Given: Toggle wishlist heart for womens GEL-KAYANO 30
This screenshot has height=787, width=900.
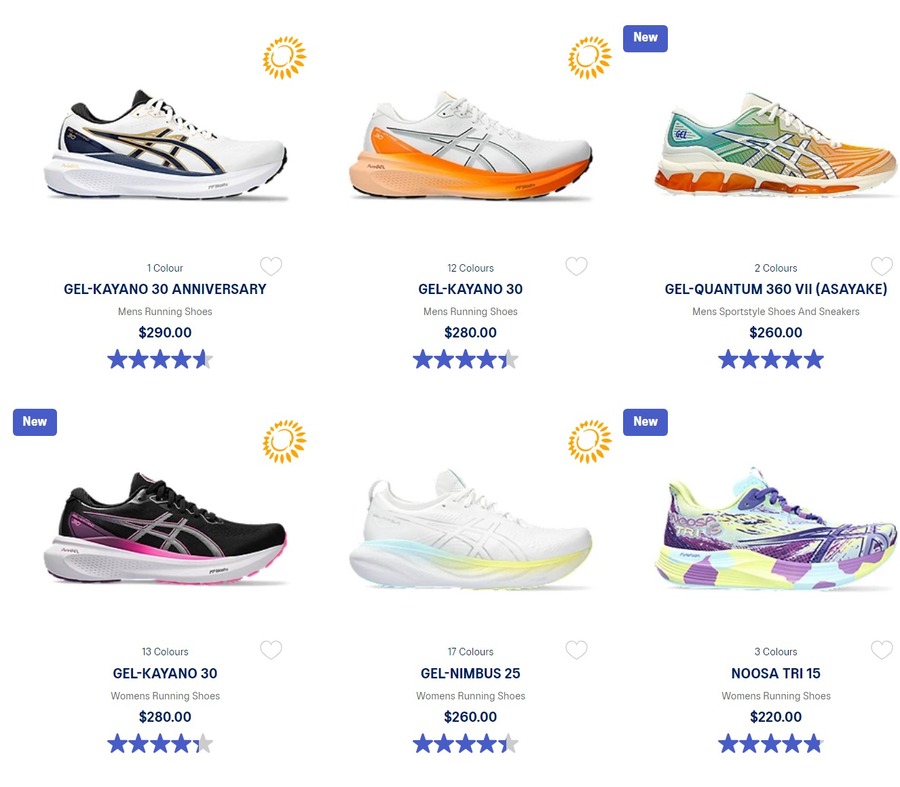Looking at the screenshot, I should tap(271, 650).
